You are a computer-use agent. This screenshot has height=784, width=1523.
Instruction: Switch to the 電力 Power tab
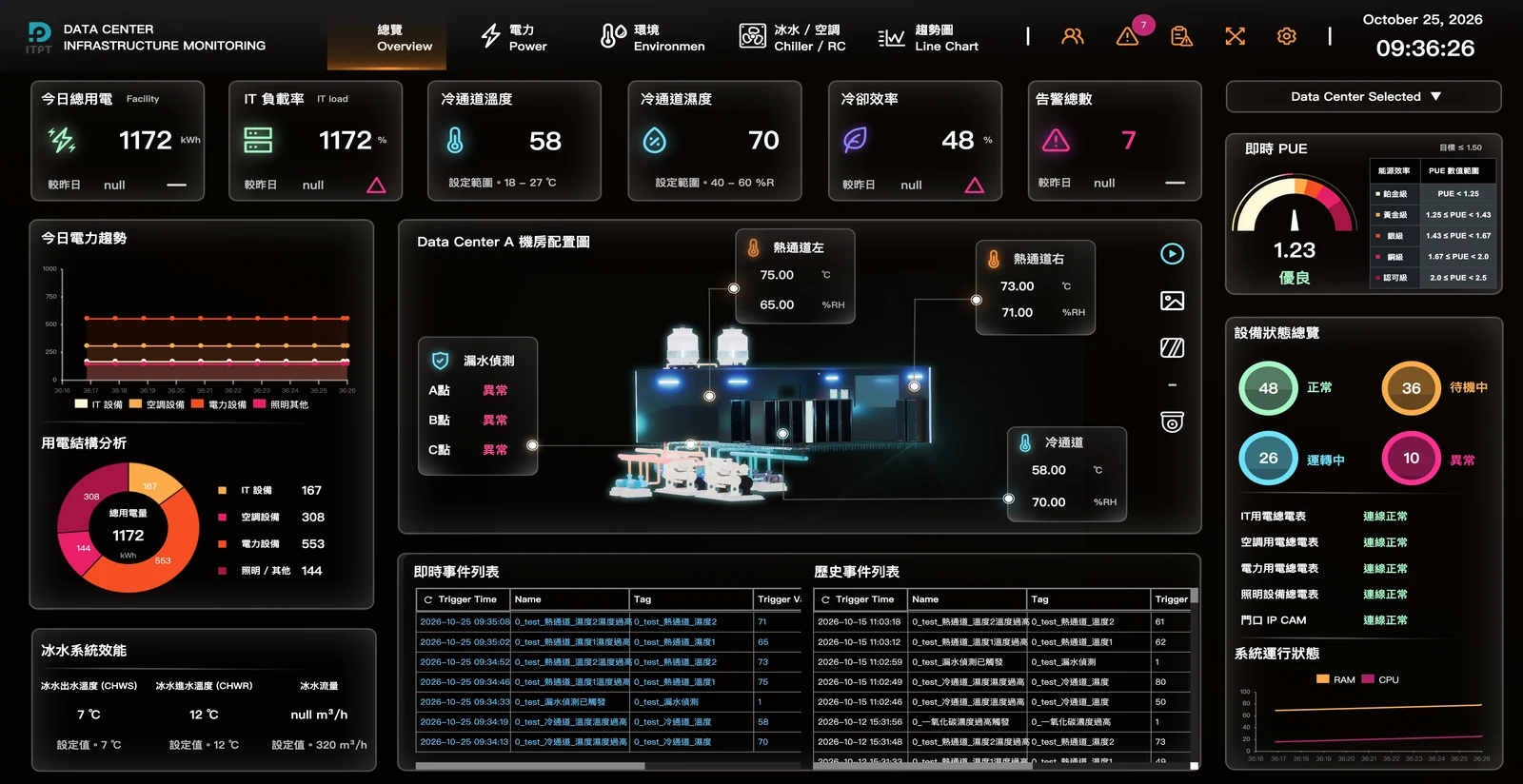[514, 38]
